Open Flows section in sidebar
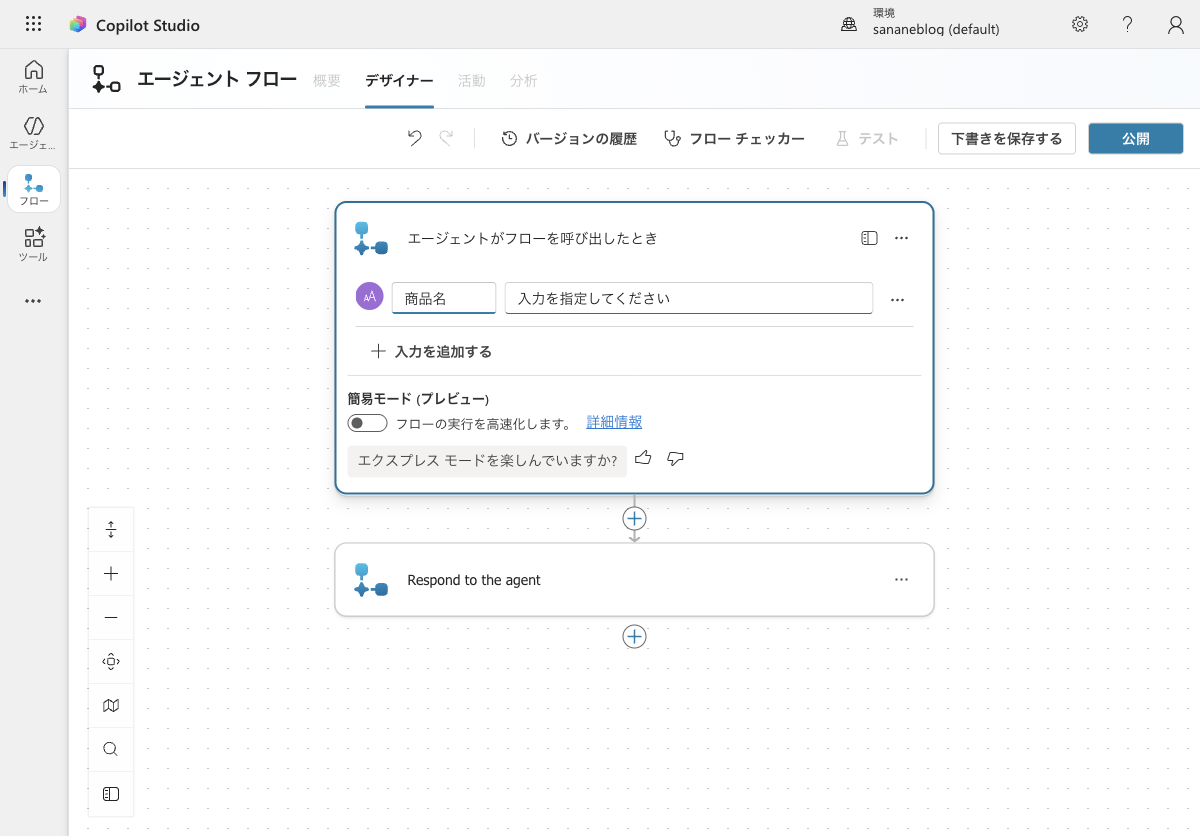Image resolution: width=1200 pixels, height=836 pixels. 34,189
